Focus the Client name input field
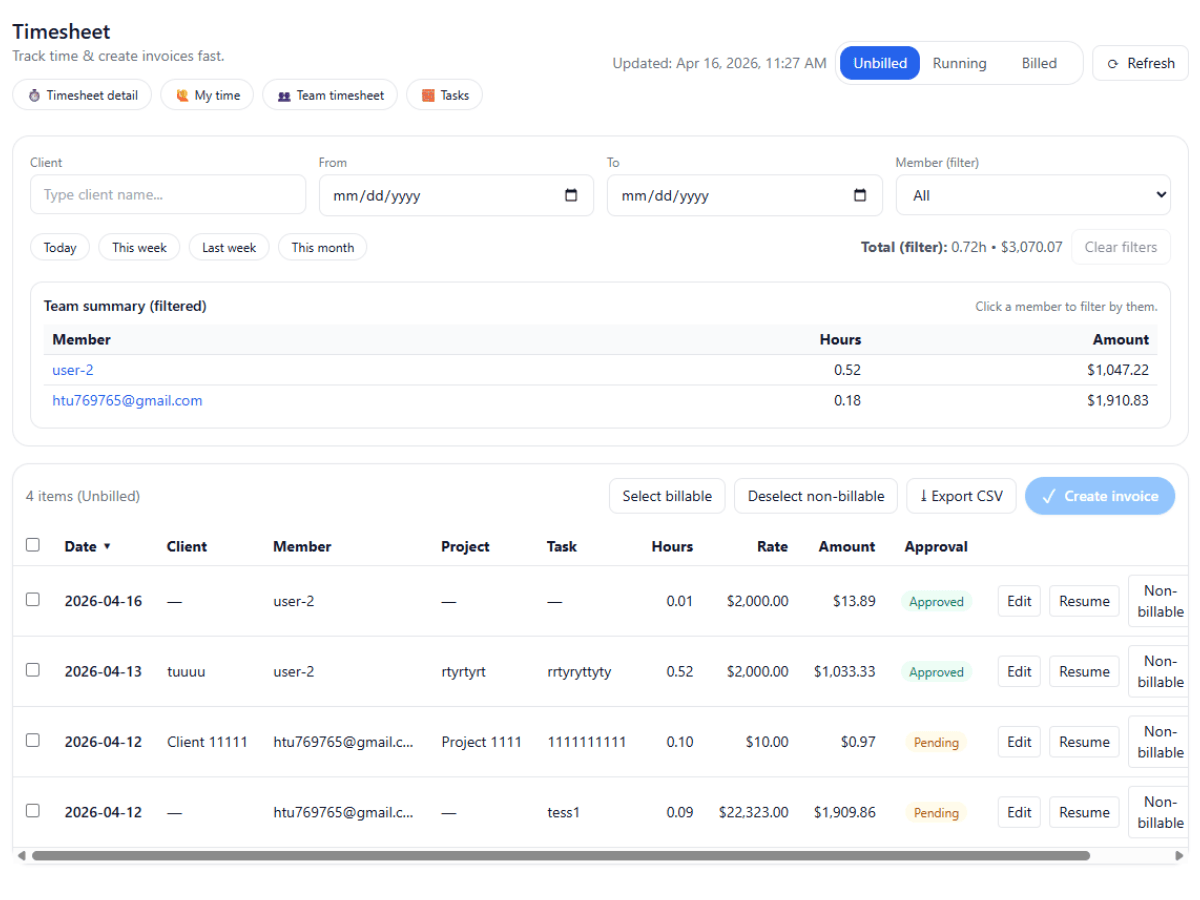The width and height of the screenshot is (1200, 900). (168, 195)
